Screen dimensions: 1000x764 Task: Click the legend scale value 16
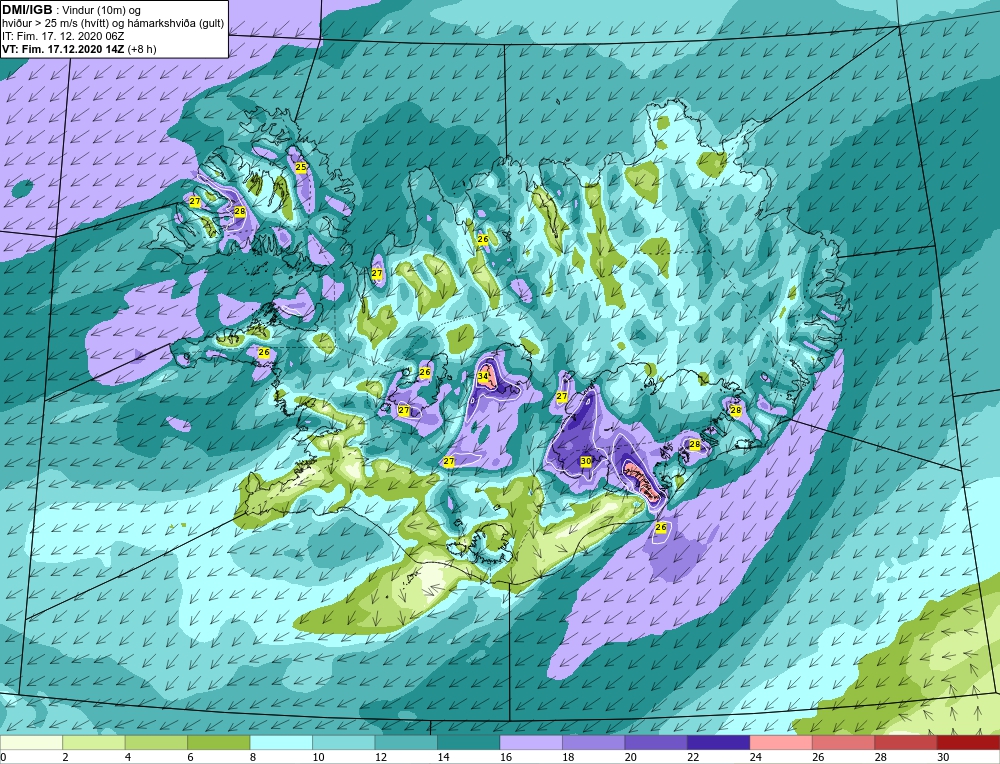[506, 757]
